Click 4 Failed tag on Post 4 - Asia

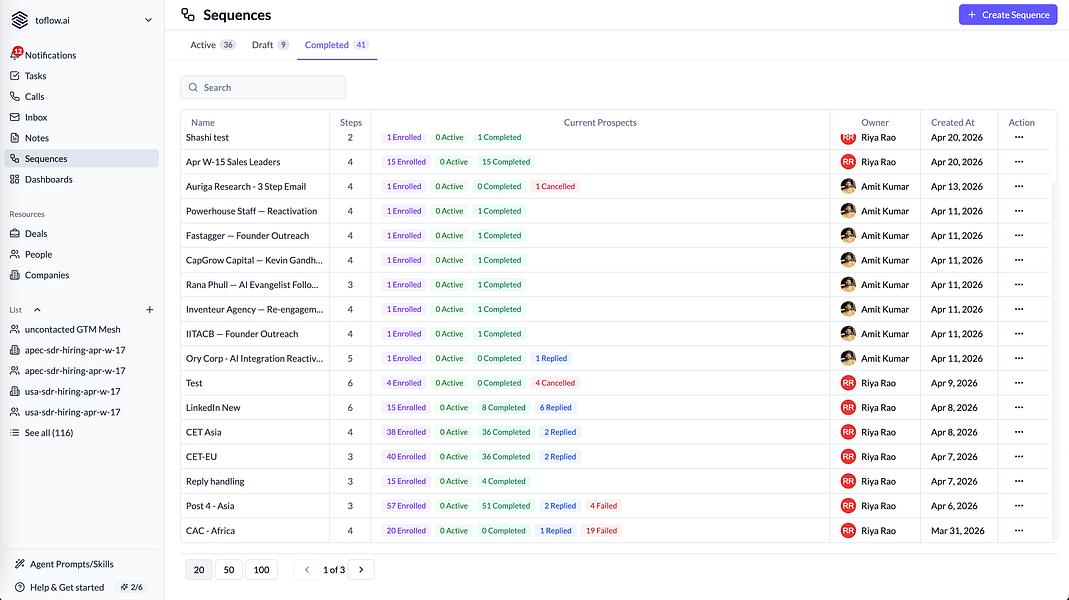pyautogui.click(x=603, y=506)
